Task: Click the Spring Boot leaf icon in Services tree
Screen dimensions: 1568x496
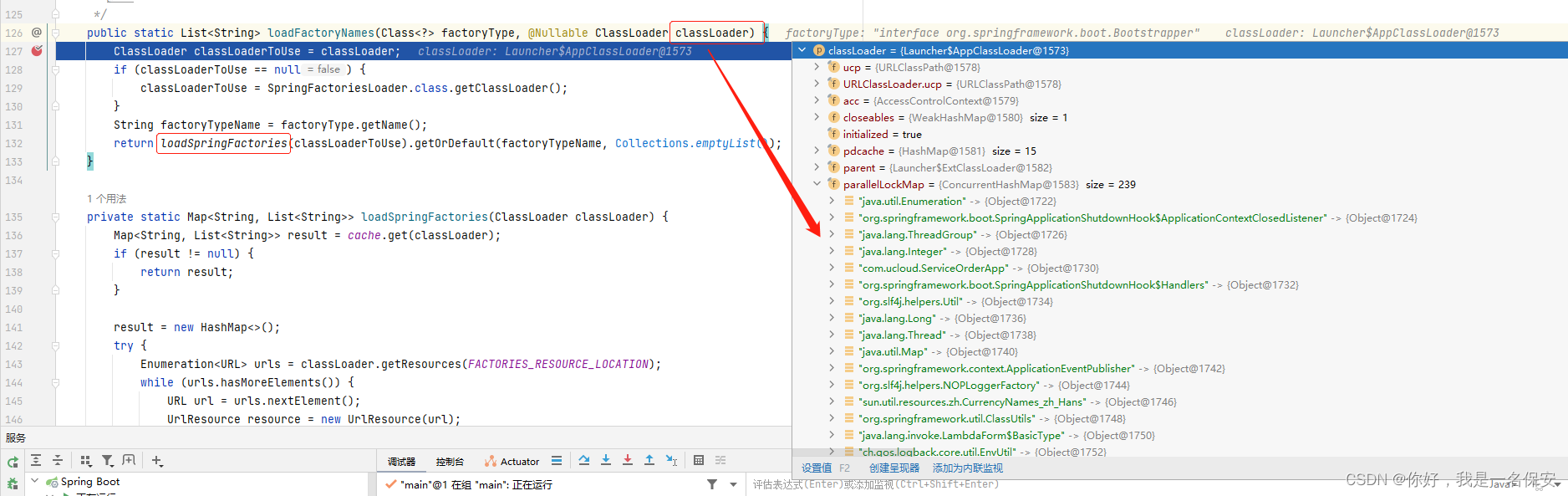Action: pos(52,482)
